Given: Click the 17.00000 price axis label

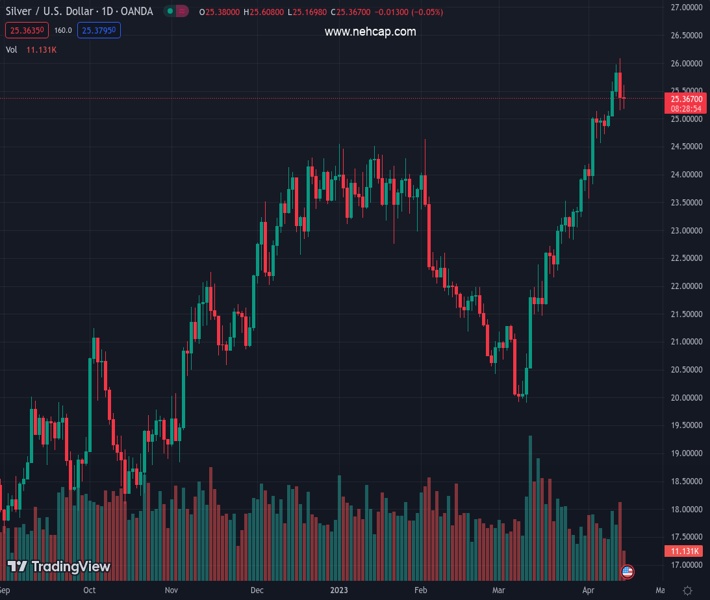Looking at the screenshot, I should 686,565.
